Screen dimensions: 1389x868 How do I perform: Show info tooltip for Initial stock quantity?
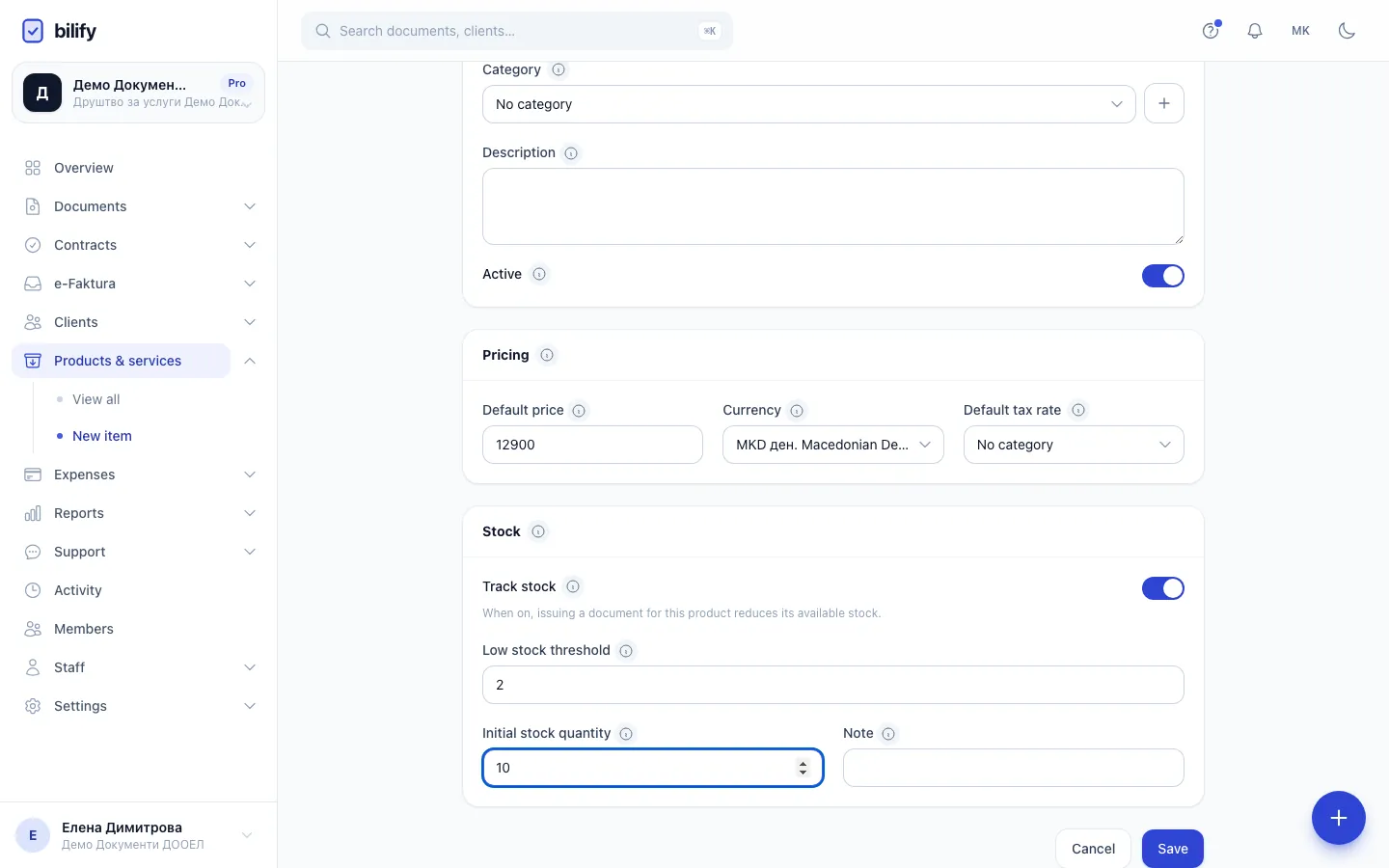626,734
